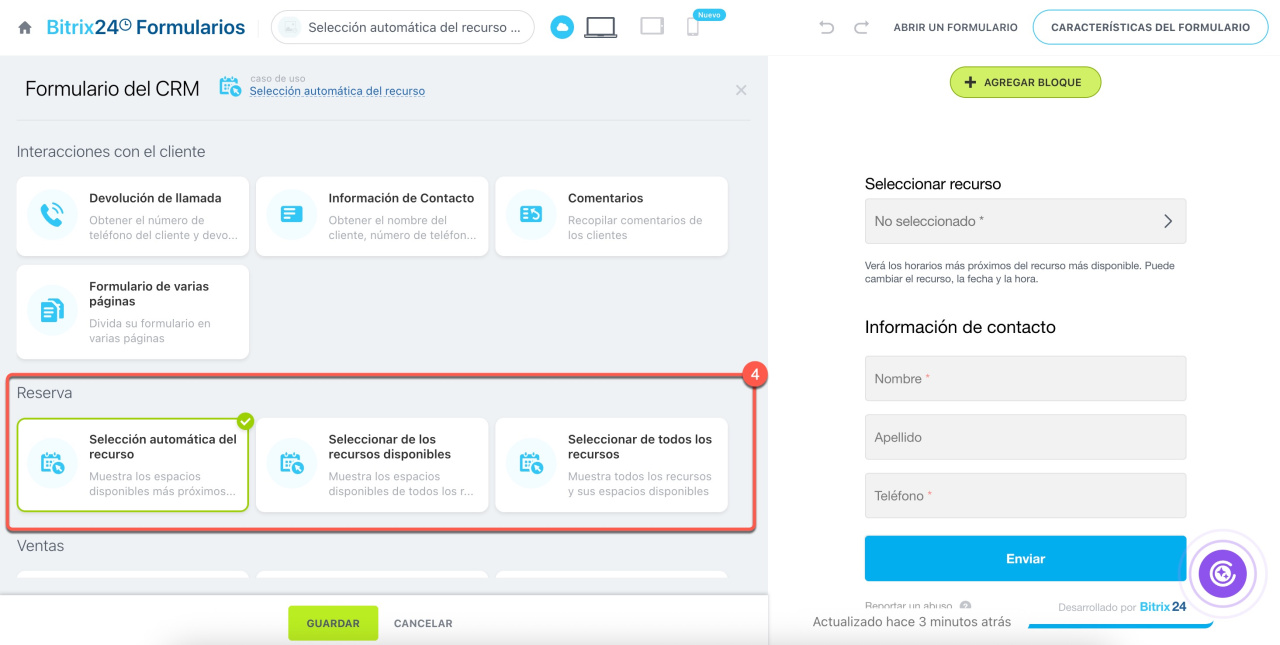The width and height of the screenshot is (1280, 645).
Task: Choose Seleccionar de todos los recursos card
Action: coord(611,465)
